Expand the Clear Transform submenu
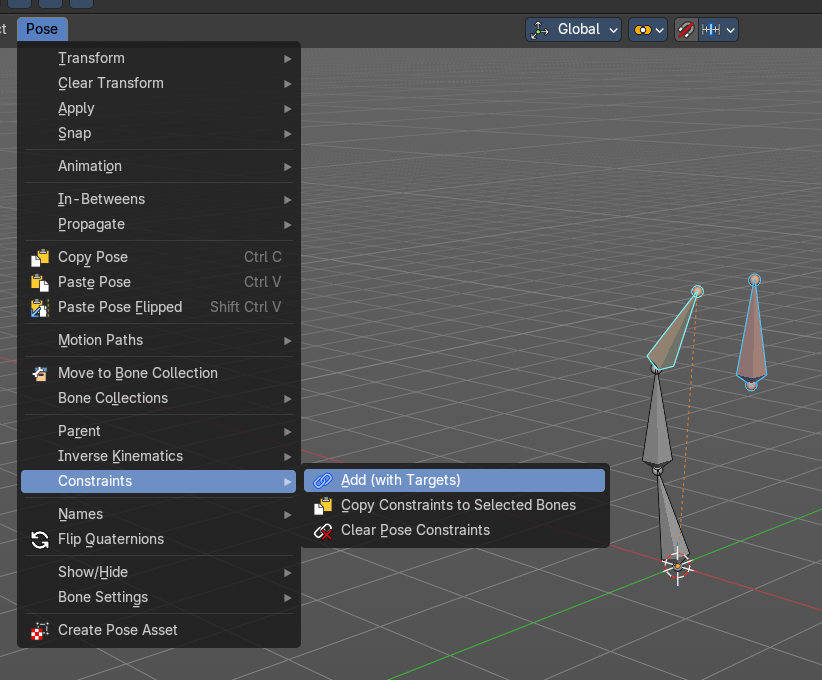Image resolution: width=822 pixels, height=680 pixels. coord(159,83)
